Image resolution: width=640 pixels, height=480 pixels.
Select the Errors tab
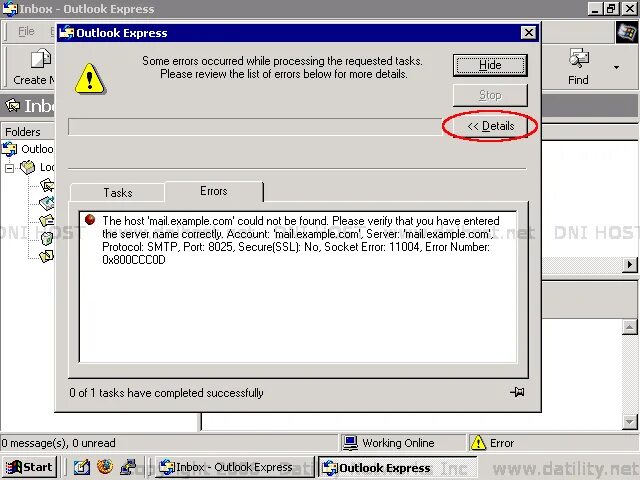click(x=214, y=191)
